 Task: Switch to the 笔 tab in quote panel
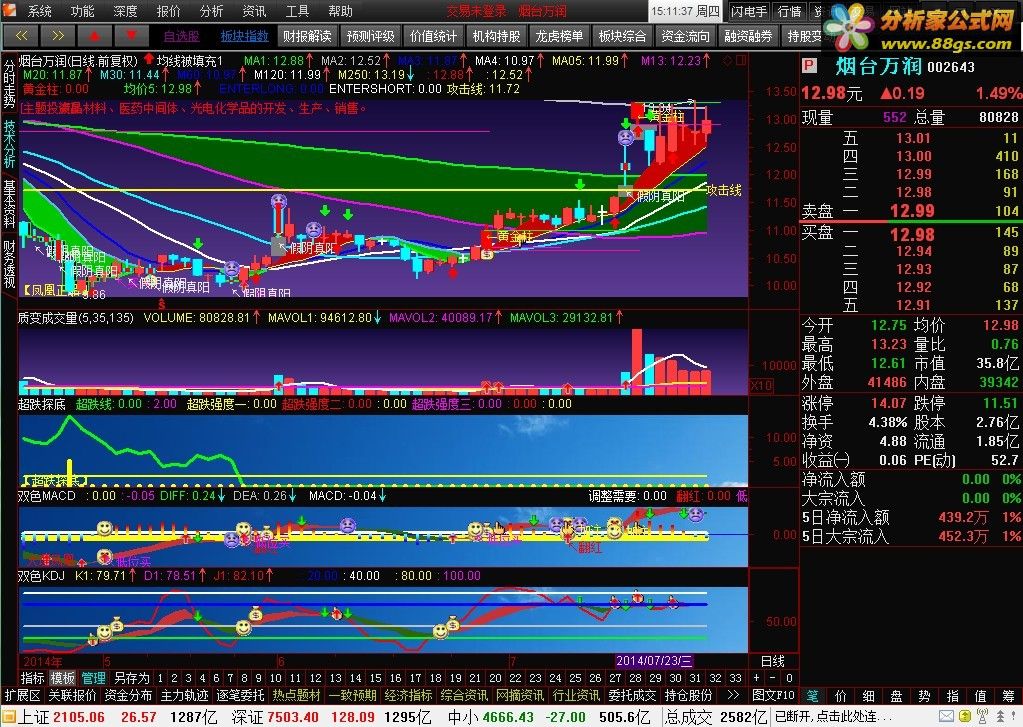point(814,696)
